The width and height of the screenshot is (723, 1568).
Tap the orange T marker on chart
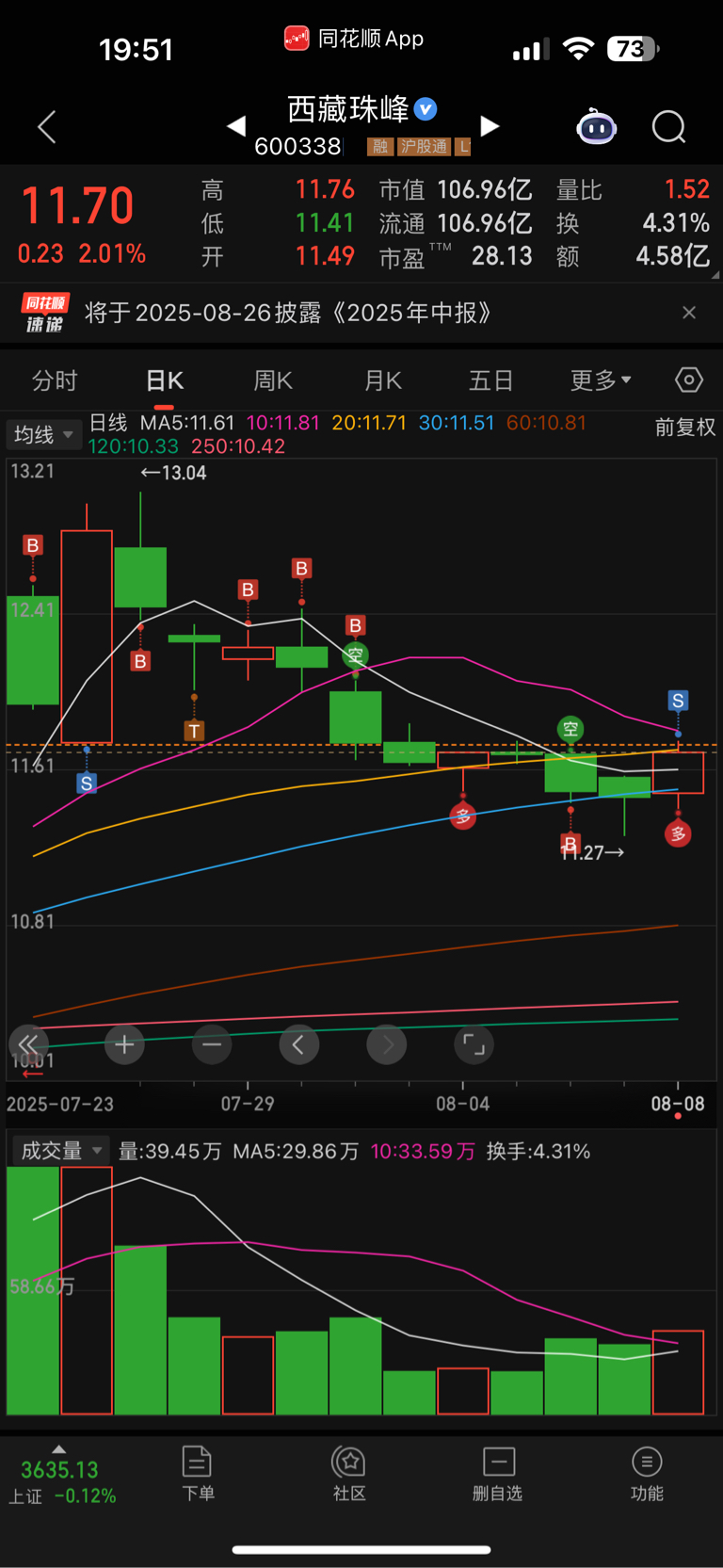click(x=194, y=731)
